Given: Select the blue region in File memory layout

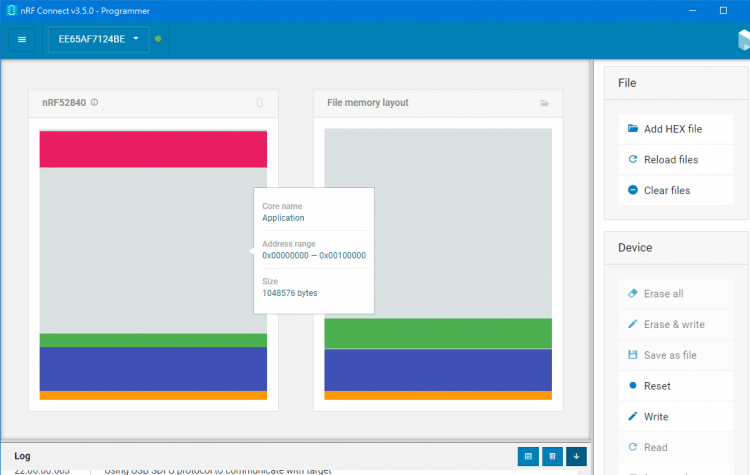Looking at the screenshot, I should click(438, 370).
